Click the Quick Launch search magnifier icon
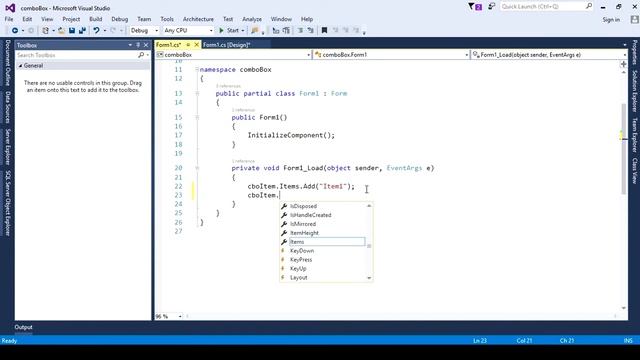 click(589, 6)
